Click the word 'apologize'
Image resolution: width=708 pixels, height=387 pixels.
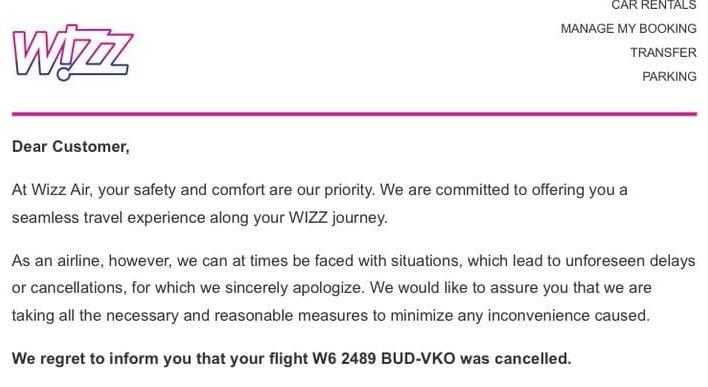(328, 288)
